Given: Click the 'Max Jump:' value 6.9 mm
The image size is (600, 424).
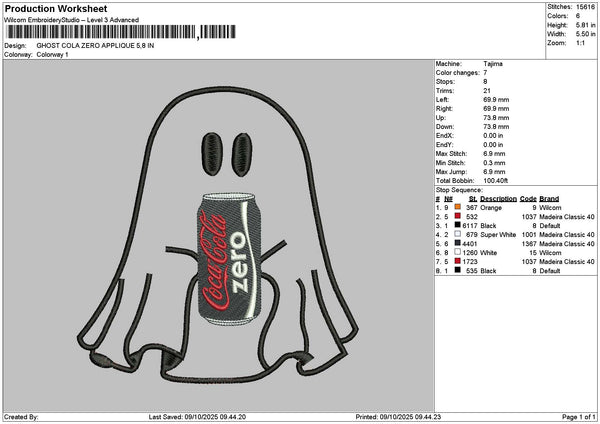Looking at the screenshot, I should (494, 172).
